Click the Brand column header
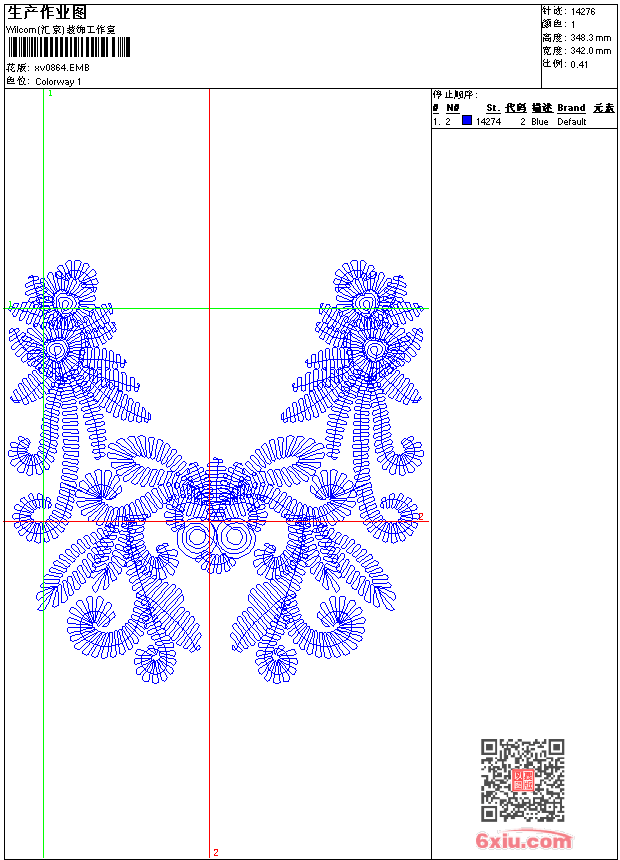The height and width of the screenshot is (860, 620). click(571, 108)
